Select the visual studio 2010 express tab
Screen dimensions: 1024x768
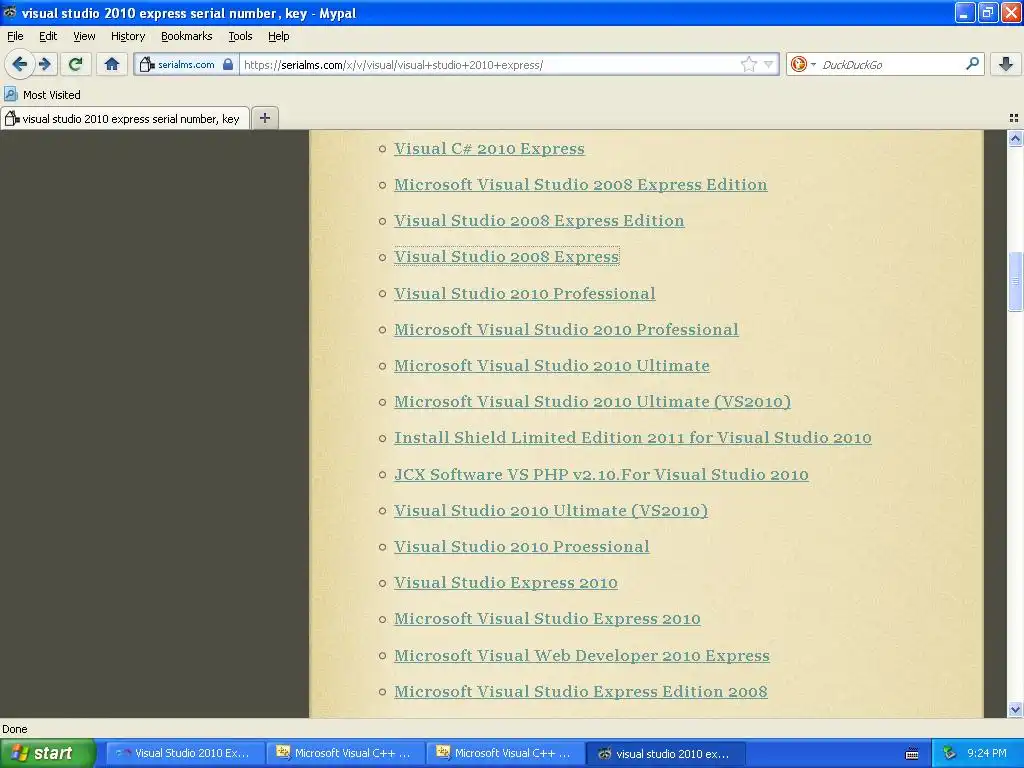pyautogui.click(x=125, y=119)
